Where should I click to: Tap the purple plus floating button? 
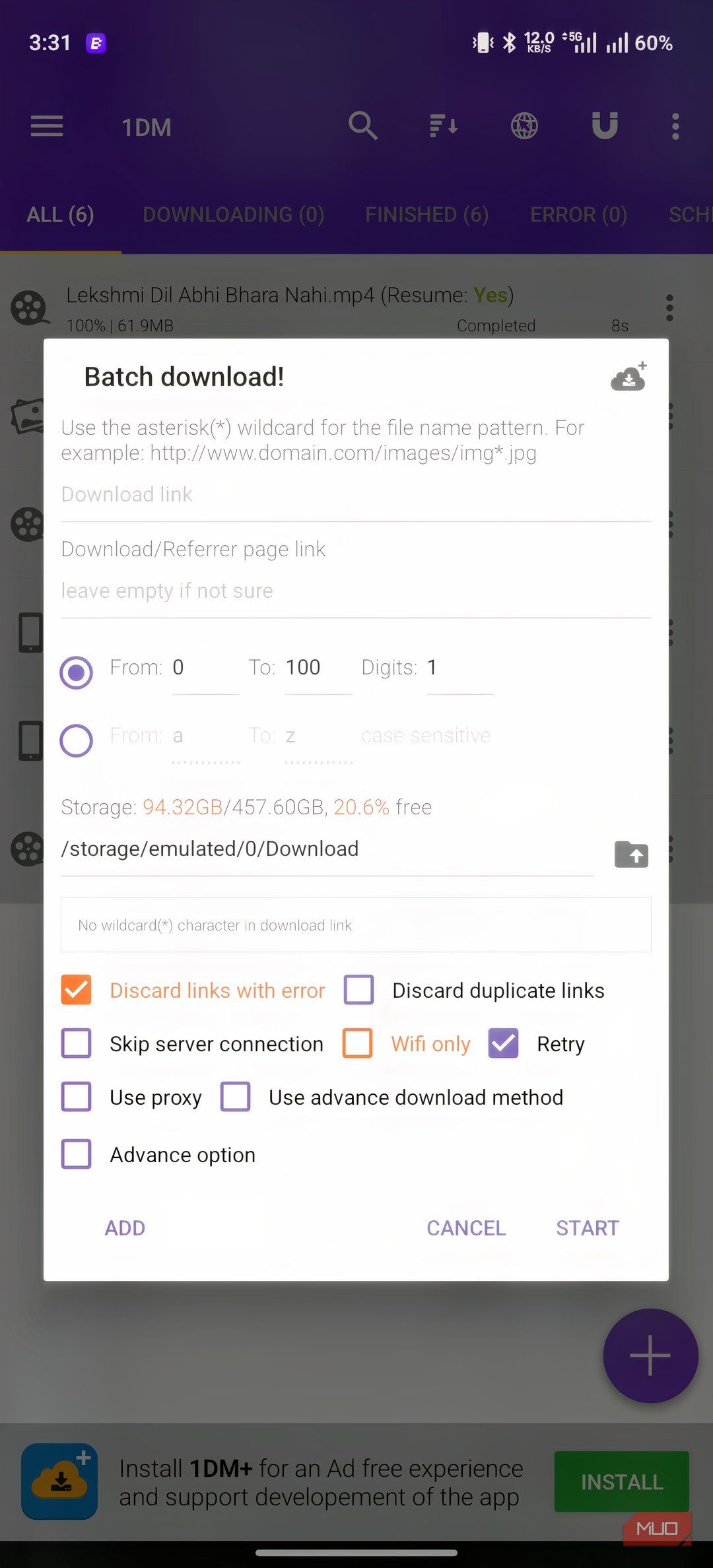coord(650,1356)
